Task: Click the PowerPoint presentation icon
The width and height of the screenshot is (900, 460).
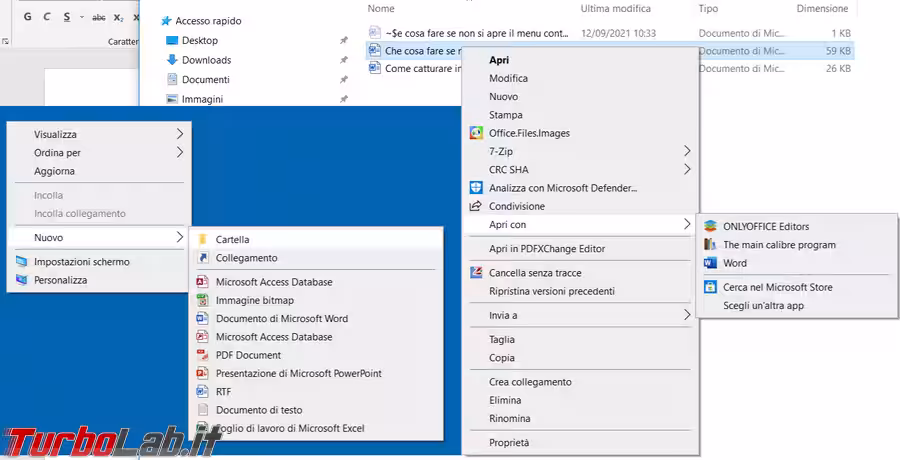Action: 203,373
